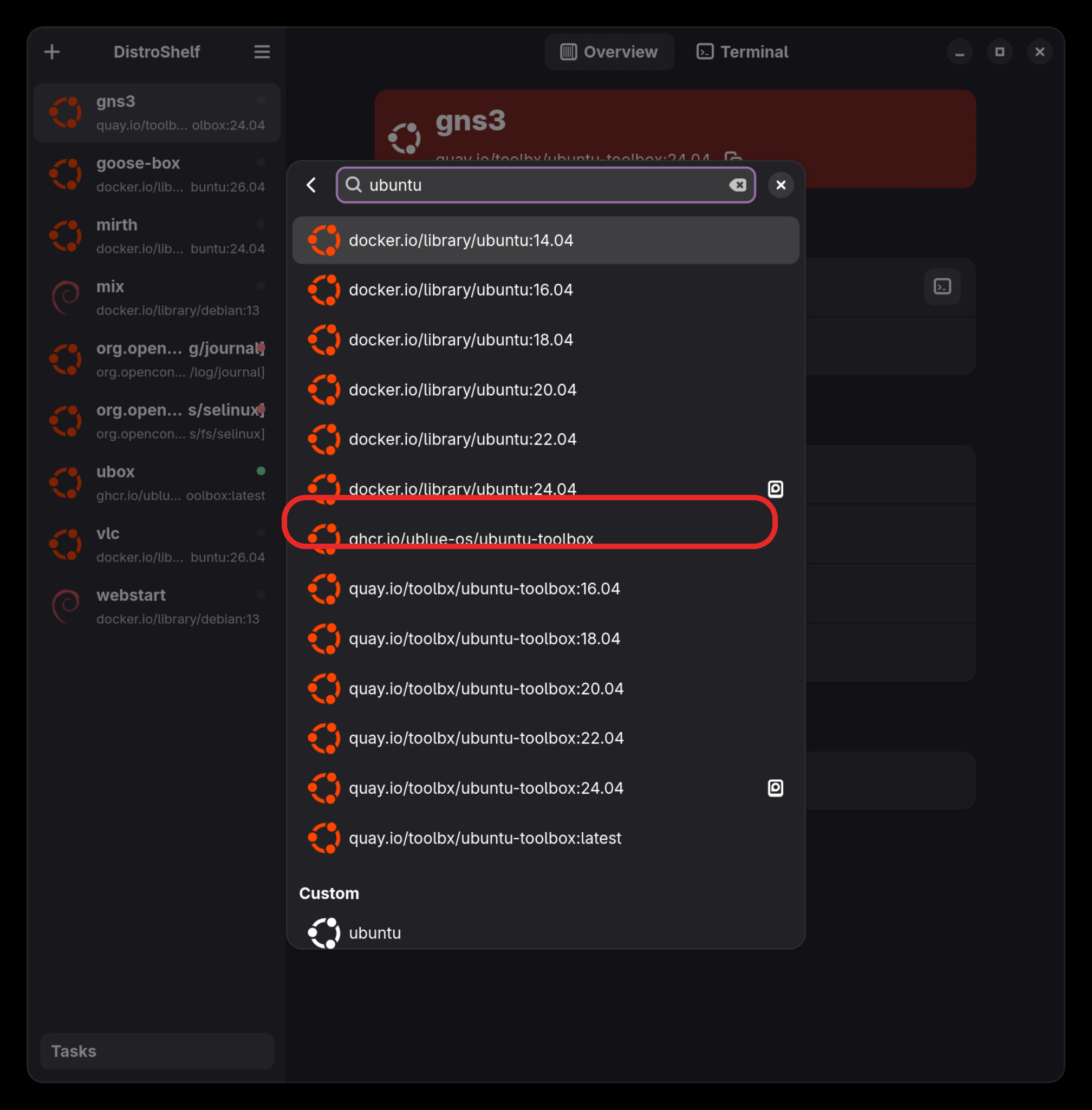
Task: Select quay.io/toolbx/ubuntu-toolbox:20.04 image
Action: click(x=545, y=689)
